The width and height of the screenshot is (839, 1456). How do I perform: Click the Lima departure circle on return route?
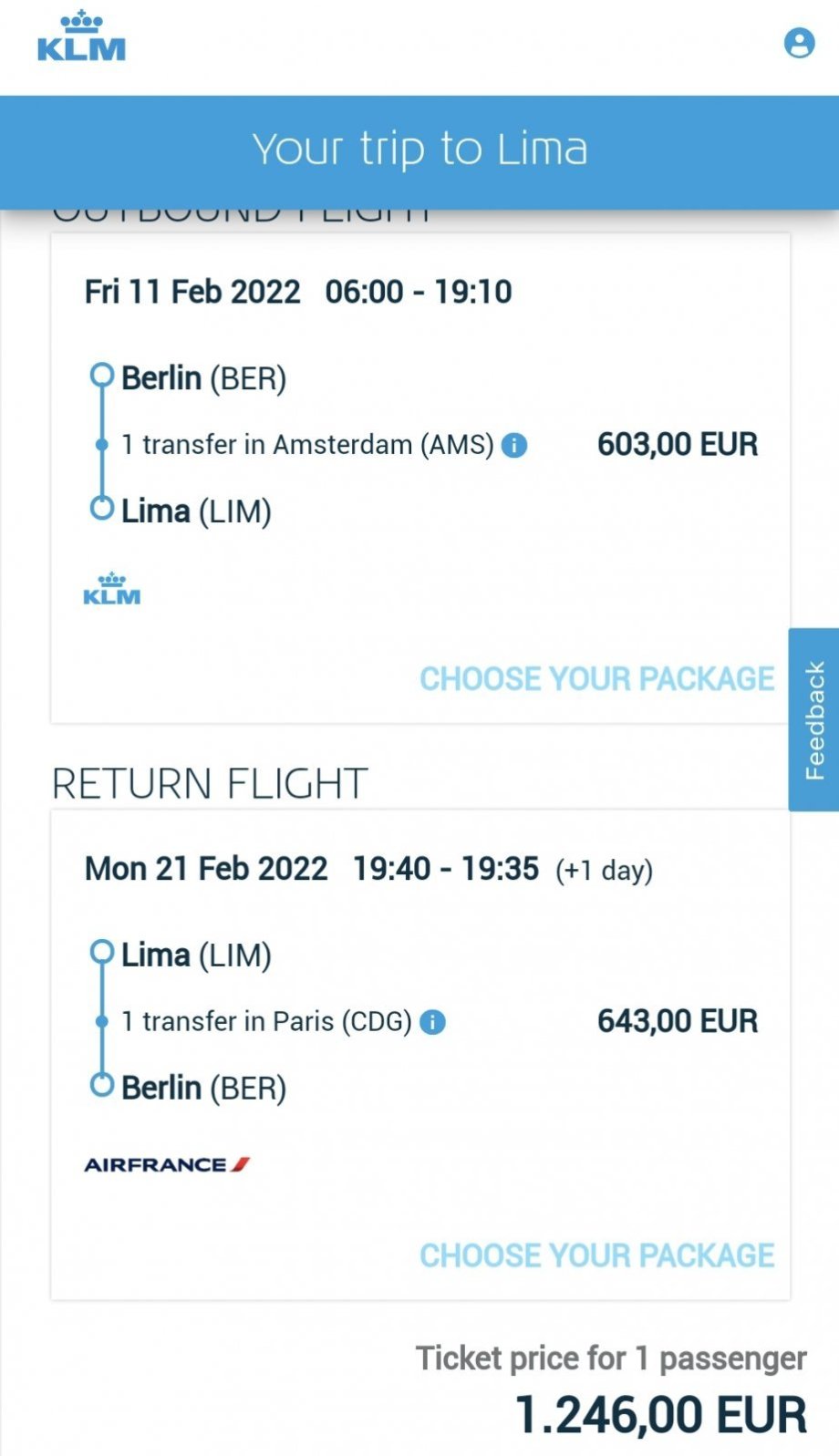[x=101, y=953]
